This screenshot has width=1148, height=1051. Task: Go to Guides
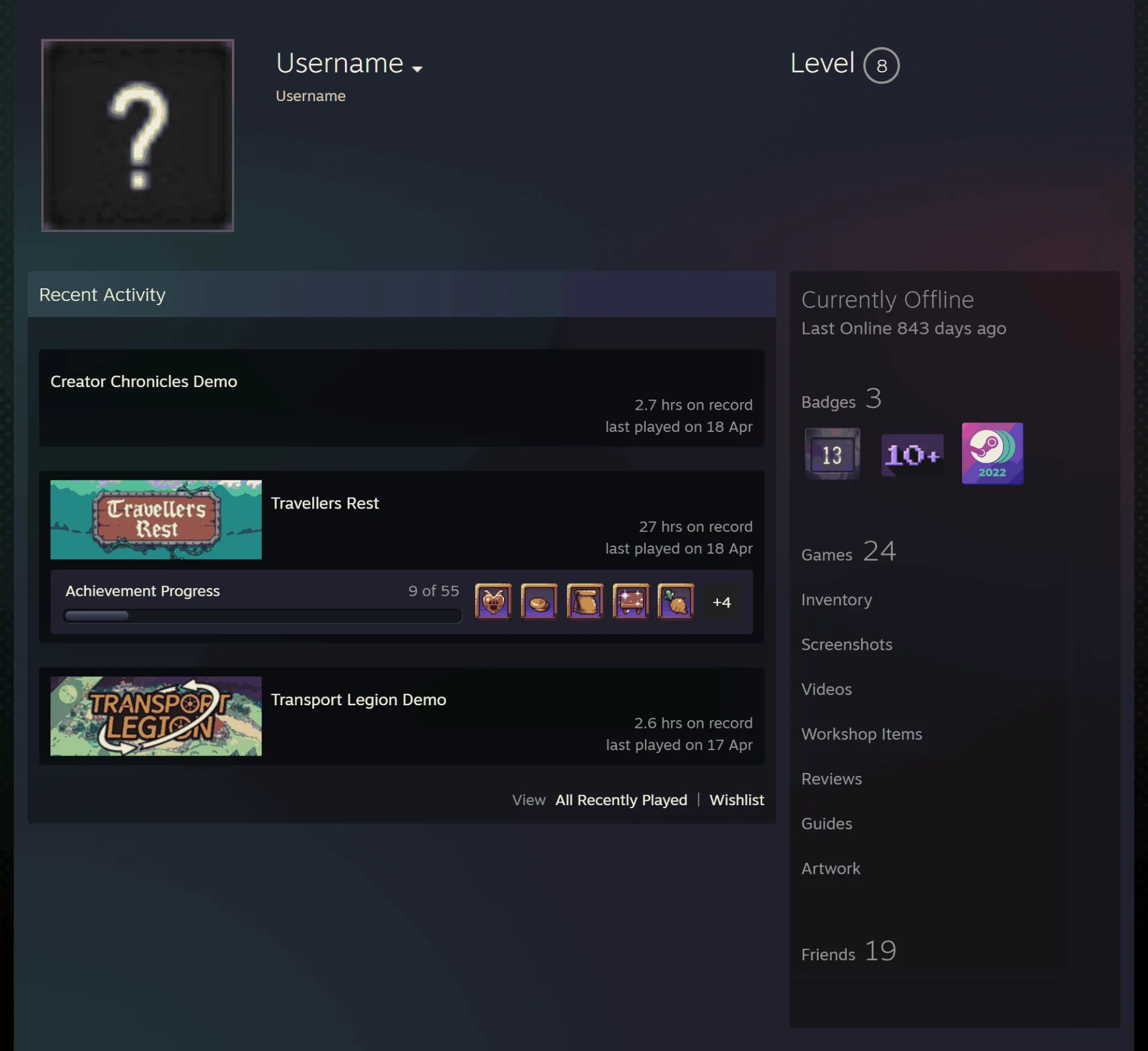826,824
